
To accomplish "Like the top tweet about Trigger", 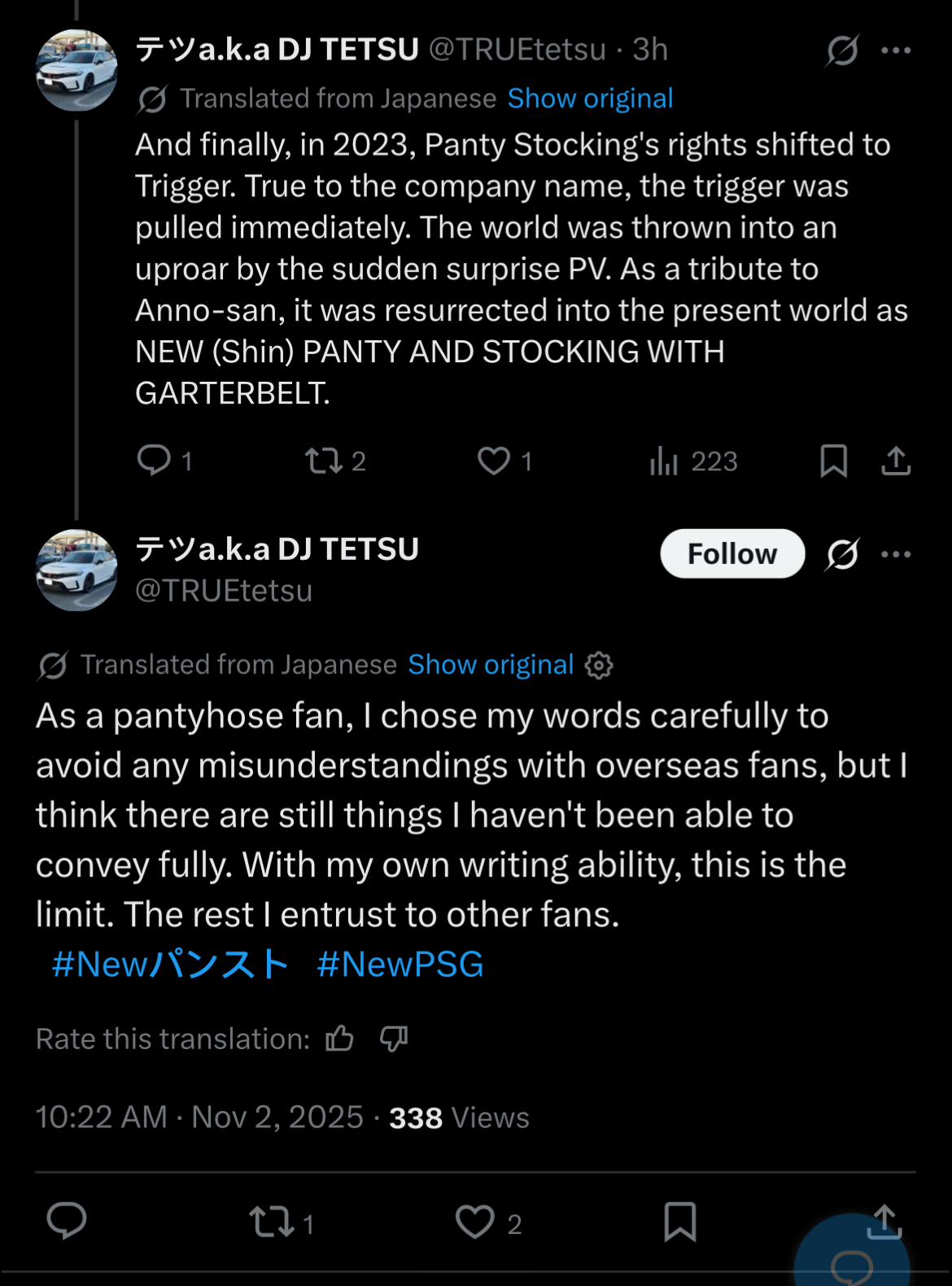I will click(x=494, y=461).
